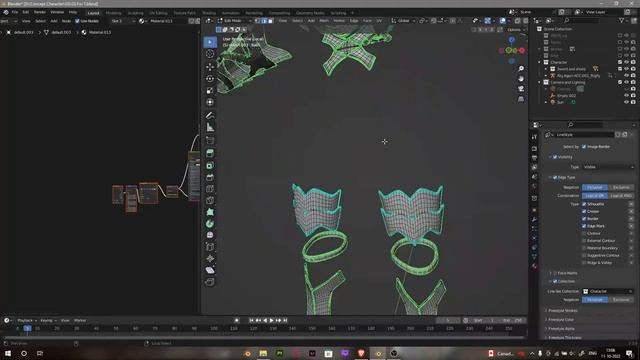
Task: Uncheck the Border edge type
Action: [x=584, y=219]
